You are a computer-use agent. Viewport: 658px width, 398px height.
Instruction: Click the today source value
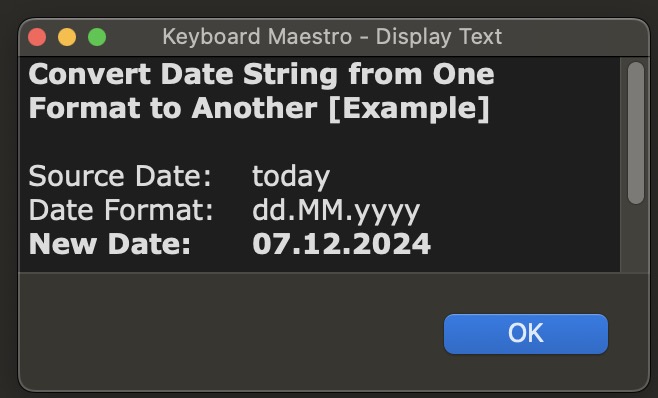pos(291,177)
